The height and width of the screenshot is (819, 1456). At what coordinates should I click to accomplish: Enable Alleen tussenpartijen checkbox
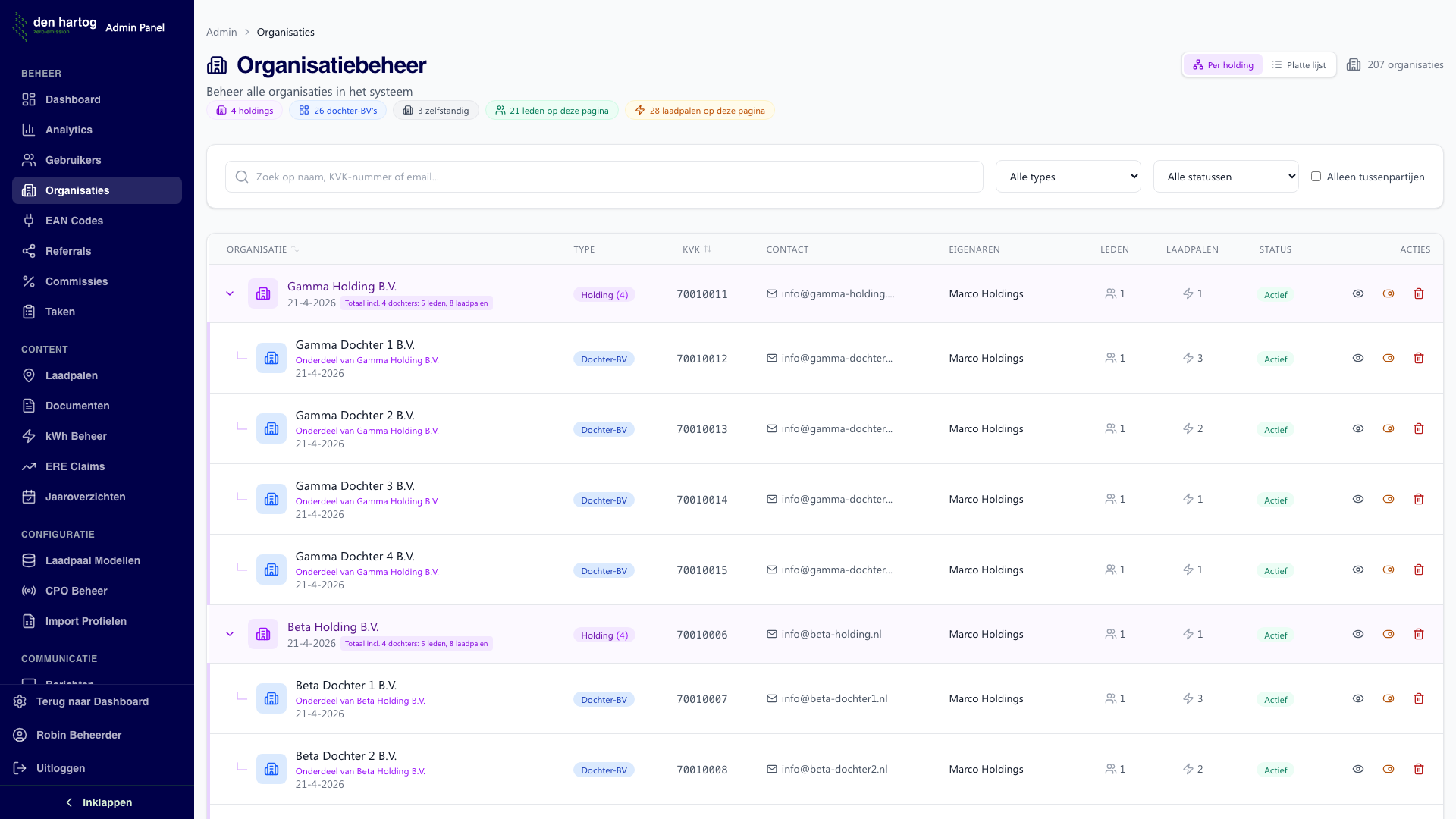1316,177
